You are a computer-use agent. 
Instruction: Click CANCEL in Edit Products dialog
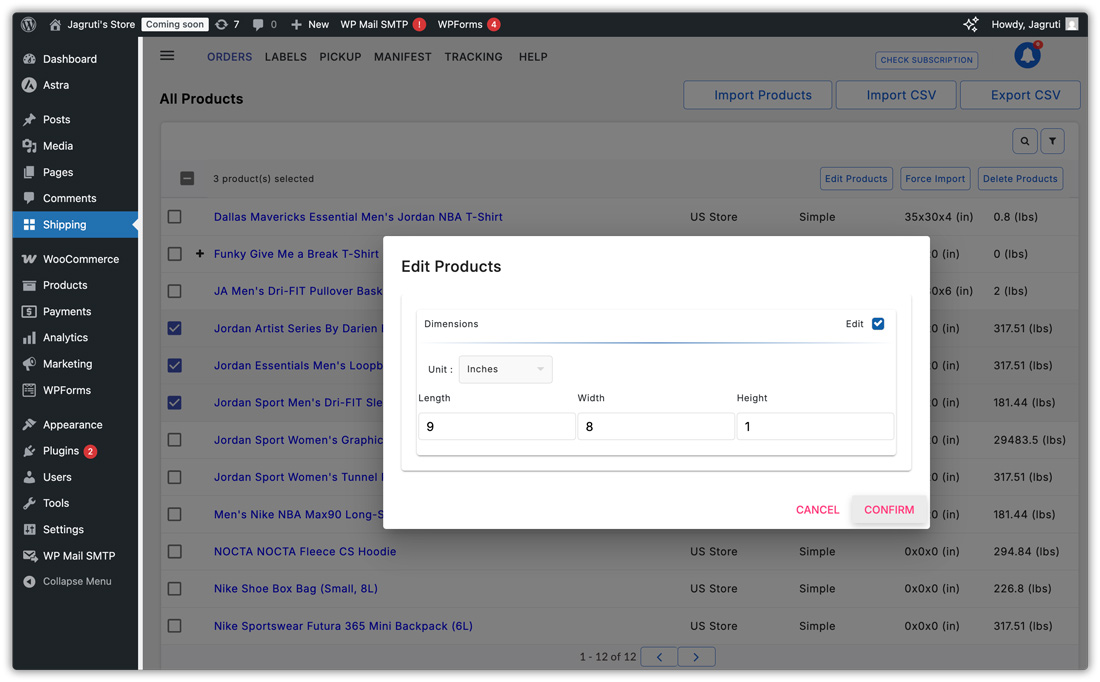click(x=817, y=509)
